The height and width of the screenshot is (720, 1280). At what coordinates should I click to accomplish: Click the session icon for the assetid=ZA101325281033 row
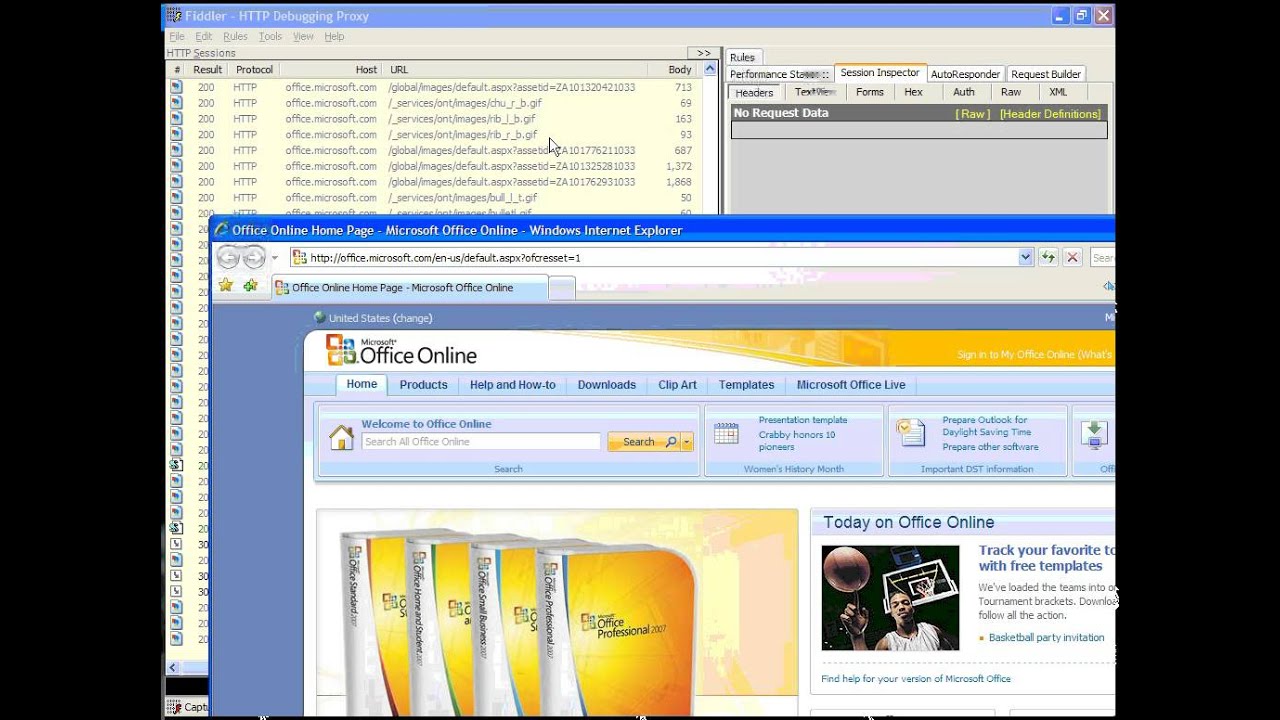pos(176,166)
